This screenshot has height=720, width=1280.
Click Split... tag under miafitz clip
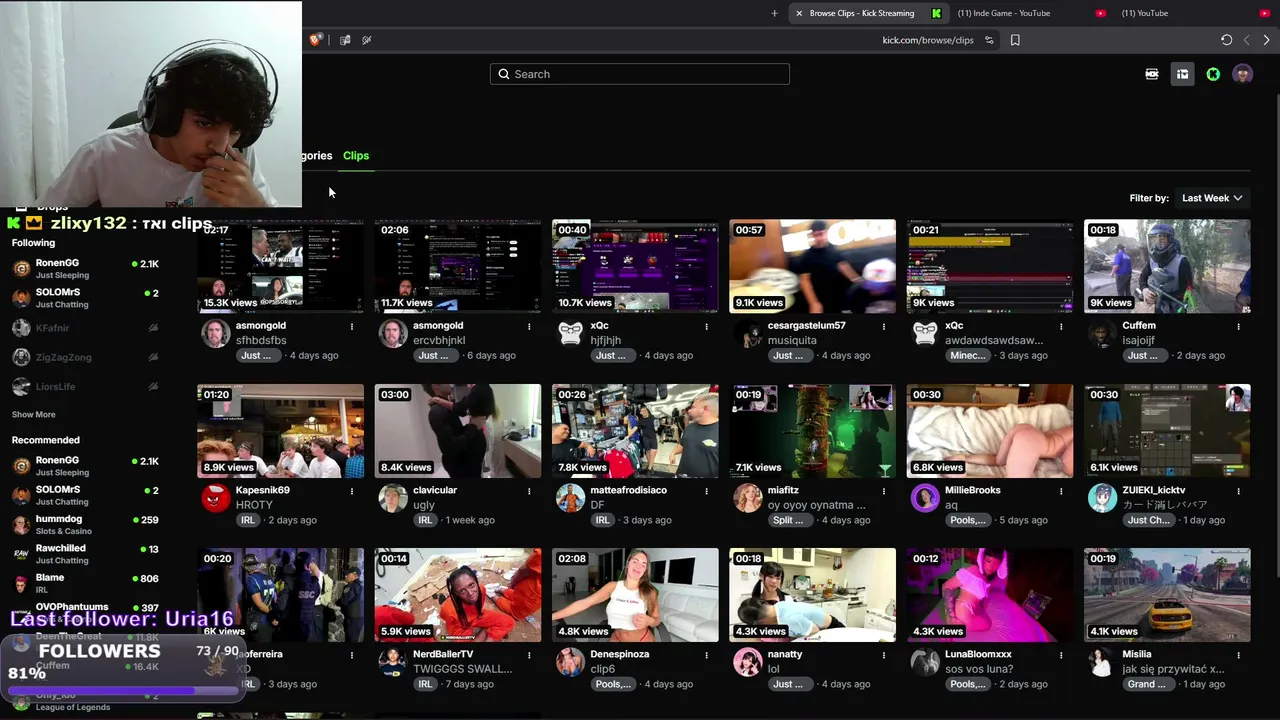(x=788, y=520)
